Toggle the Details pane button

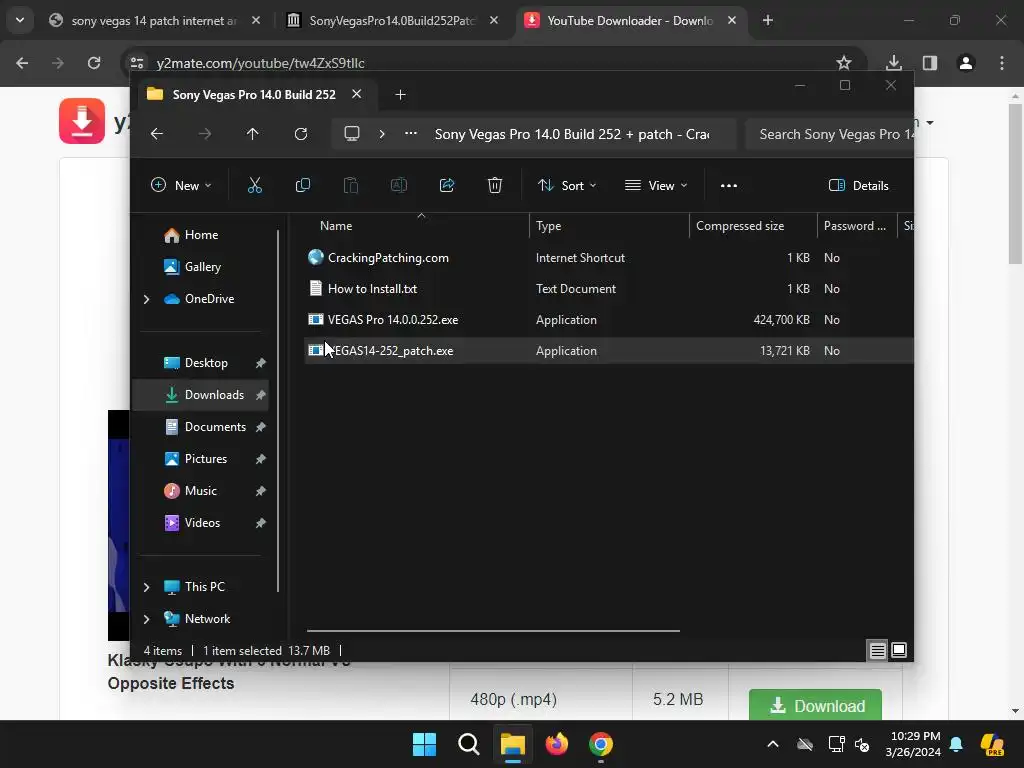[859, 185]
